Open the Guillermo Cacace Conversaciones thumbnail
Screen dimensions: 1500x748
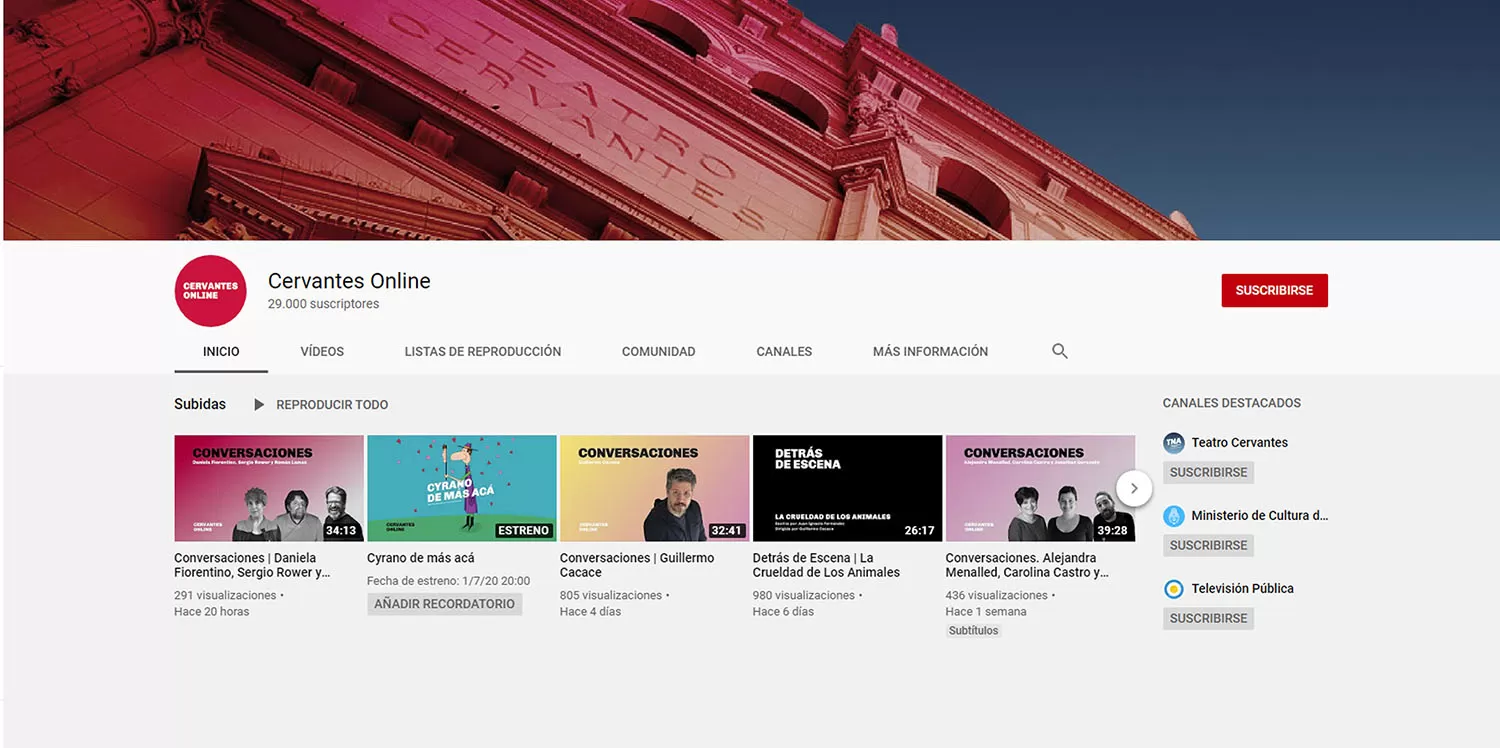pyautogui.click(x=655, y=488)
